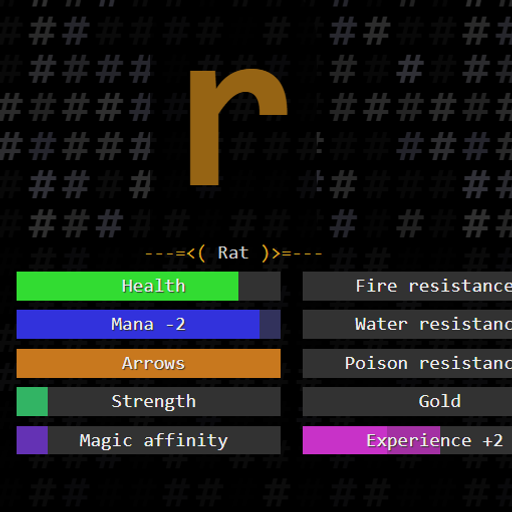Click the empty dark end of Health bar
Image resolution: width=512 pixels, height=512 pixels.
260,286
